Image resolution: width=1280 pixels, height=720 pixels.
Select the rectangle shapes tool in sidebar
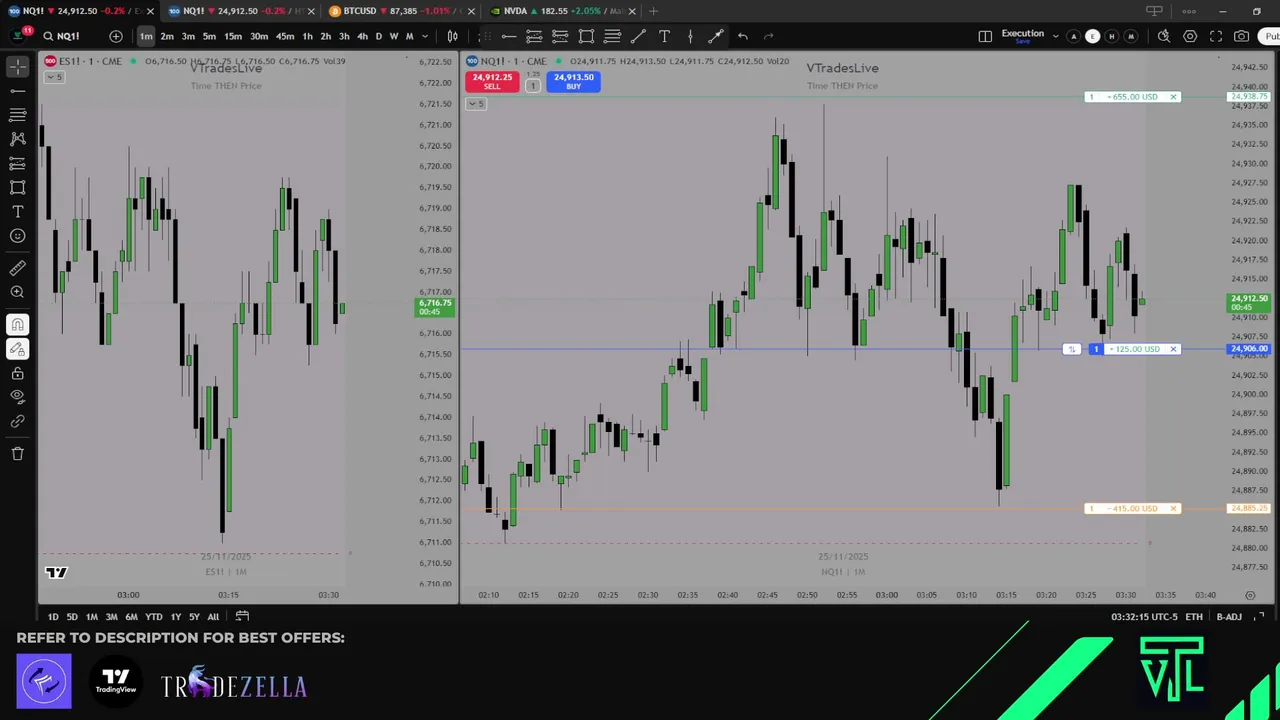coord(18,187)
